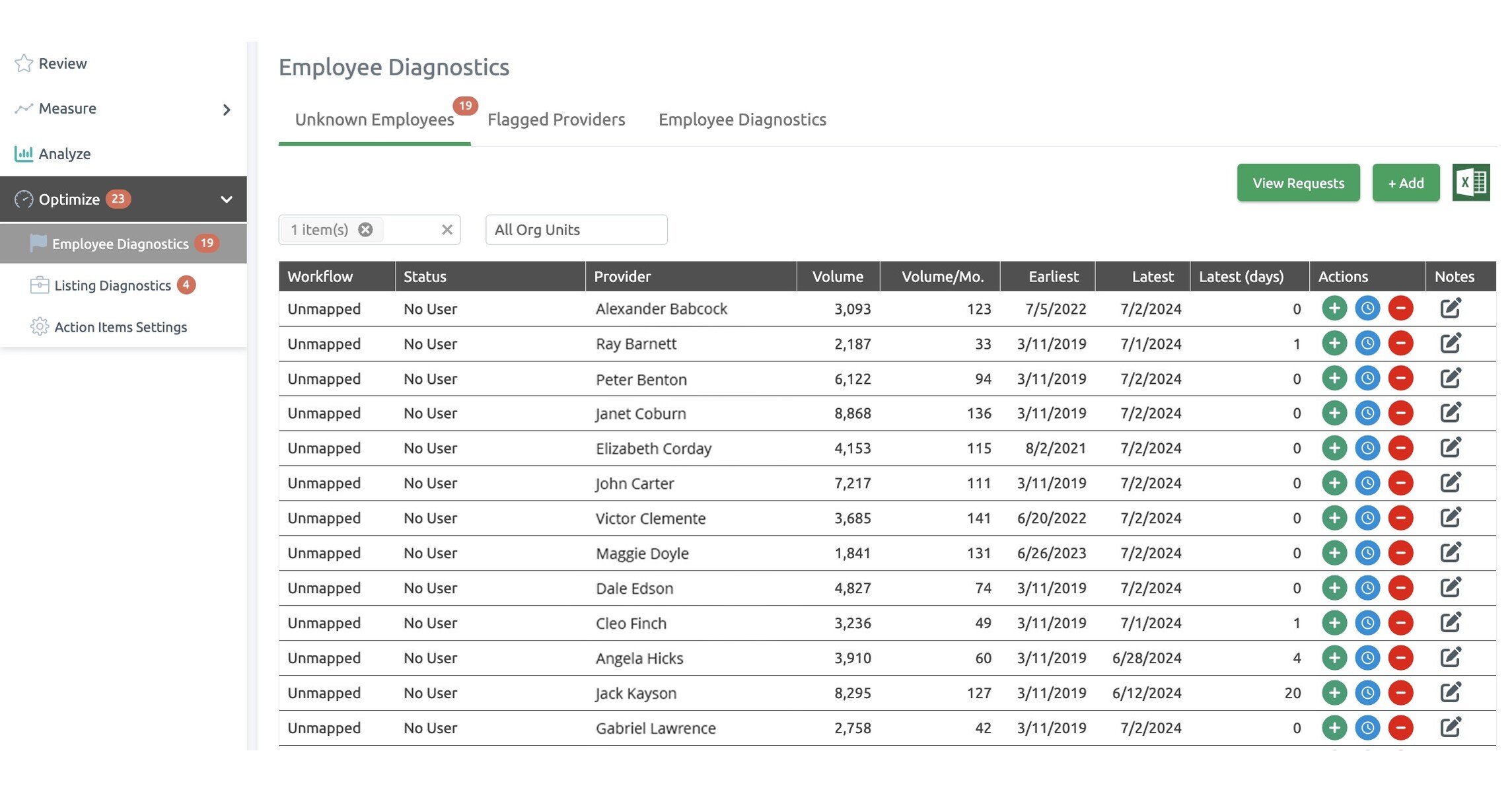
Task: Click blue clock icon for Gabriel Lawrence
Action: (1367, 728)
